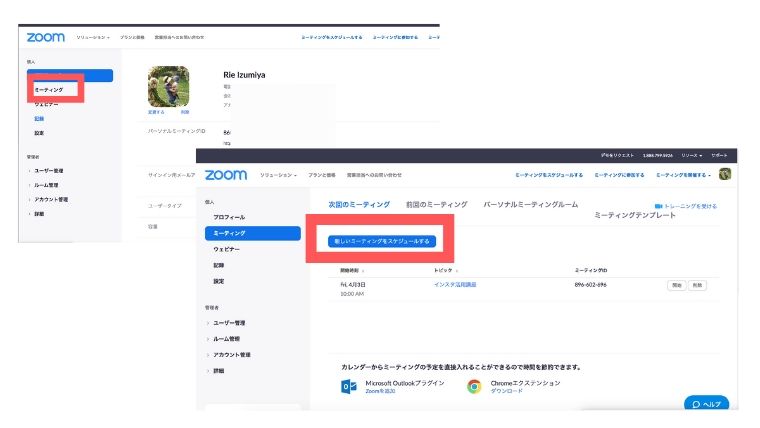Image resolution: width=760 pixels, height=428 pixels.
Task: Click the phone number in dark top bar
Action: click(x=658, y=156)
